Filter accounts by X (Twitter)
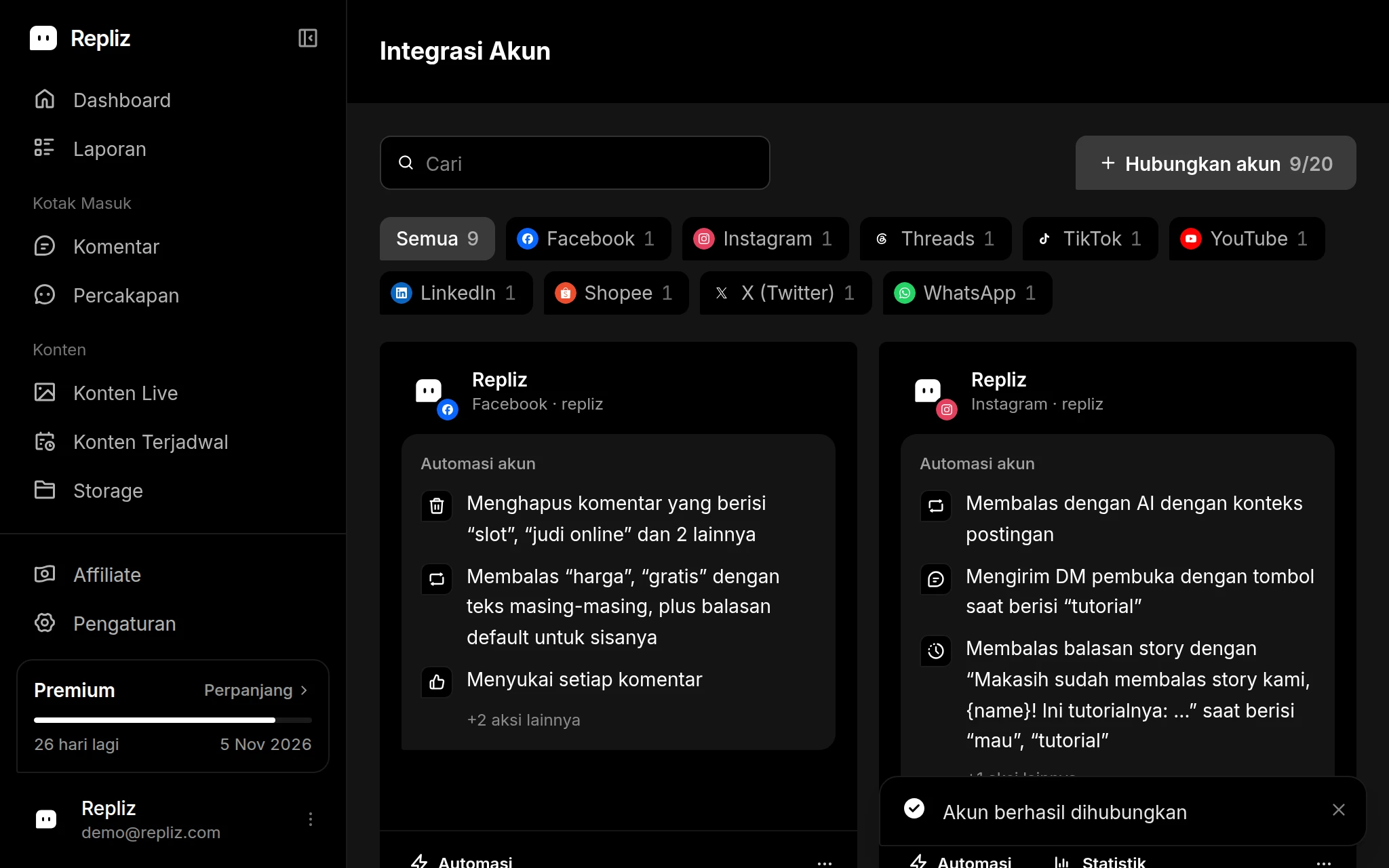1389x868 pixels. coord(786,293)
